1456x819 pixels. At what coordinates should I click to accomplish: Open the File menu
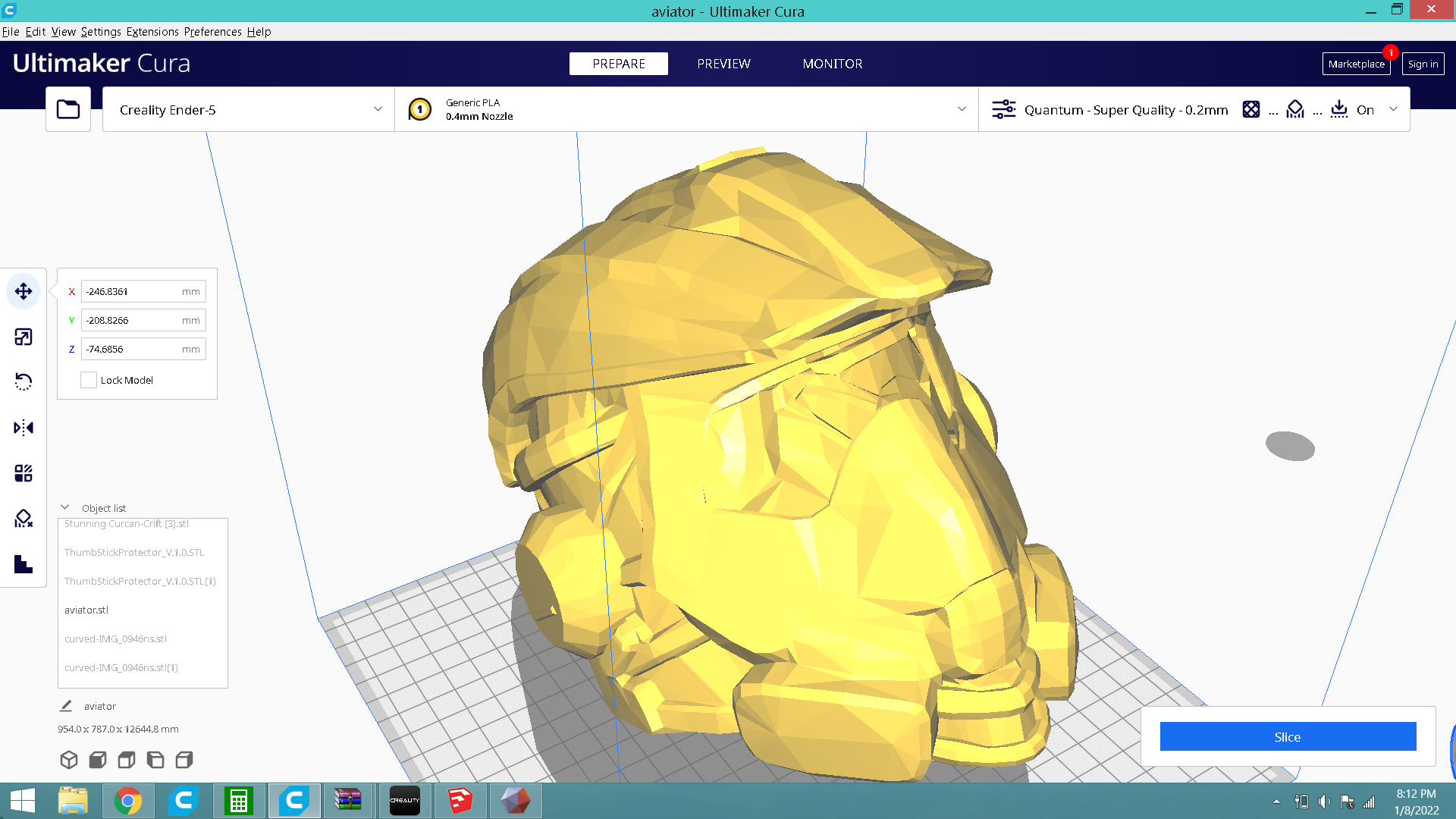pos(11,32)
